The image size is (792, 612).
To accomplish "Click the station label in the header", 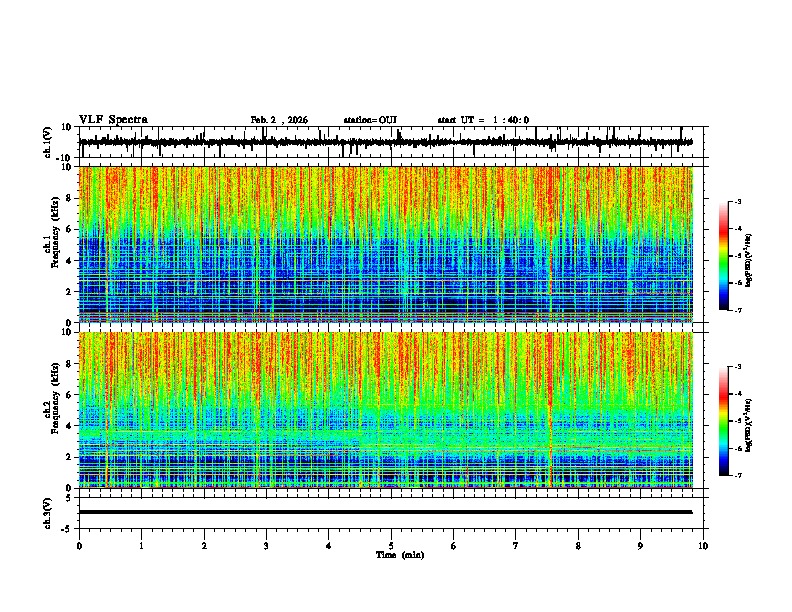I will 370,120.
